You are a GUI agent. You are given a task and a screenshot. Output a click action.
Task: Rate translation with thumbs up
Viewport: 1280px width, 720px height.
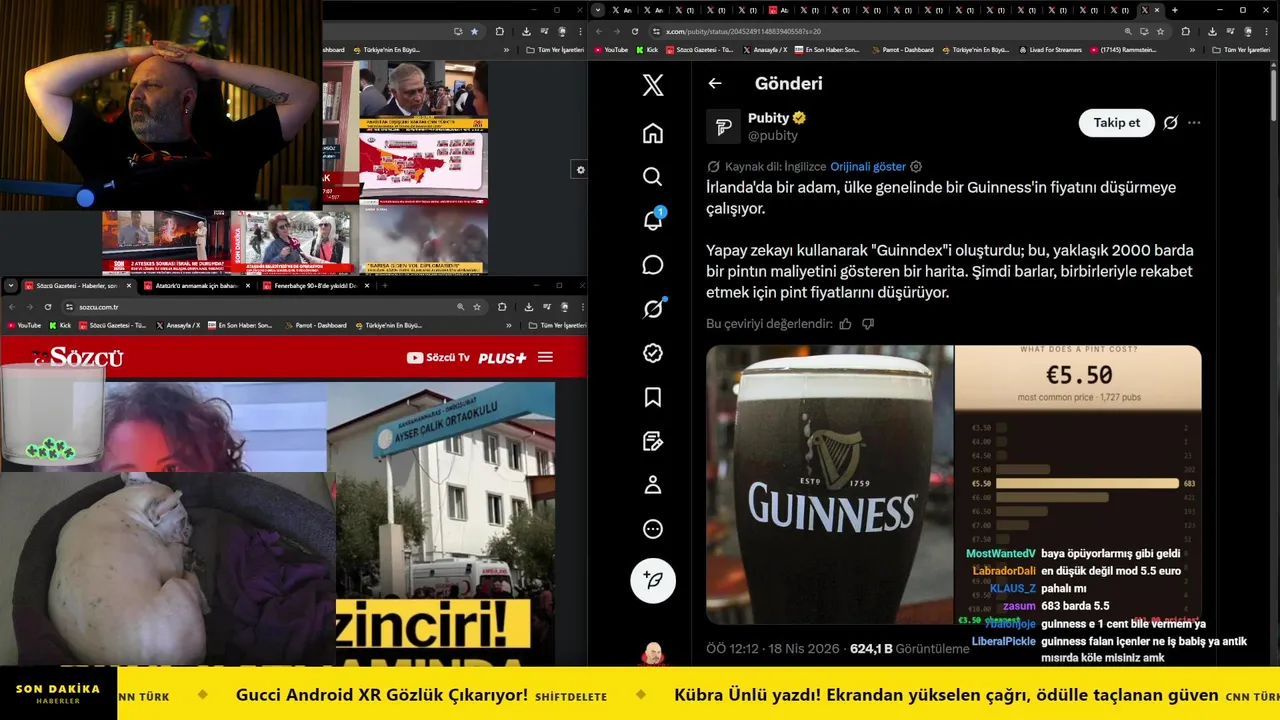point(846,324)
